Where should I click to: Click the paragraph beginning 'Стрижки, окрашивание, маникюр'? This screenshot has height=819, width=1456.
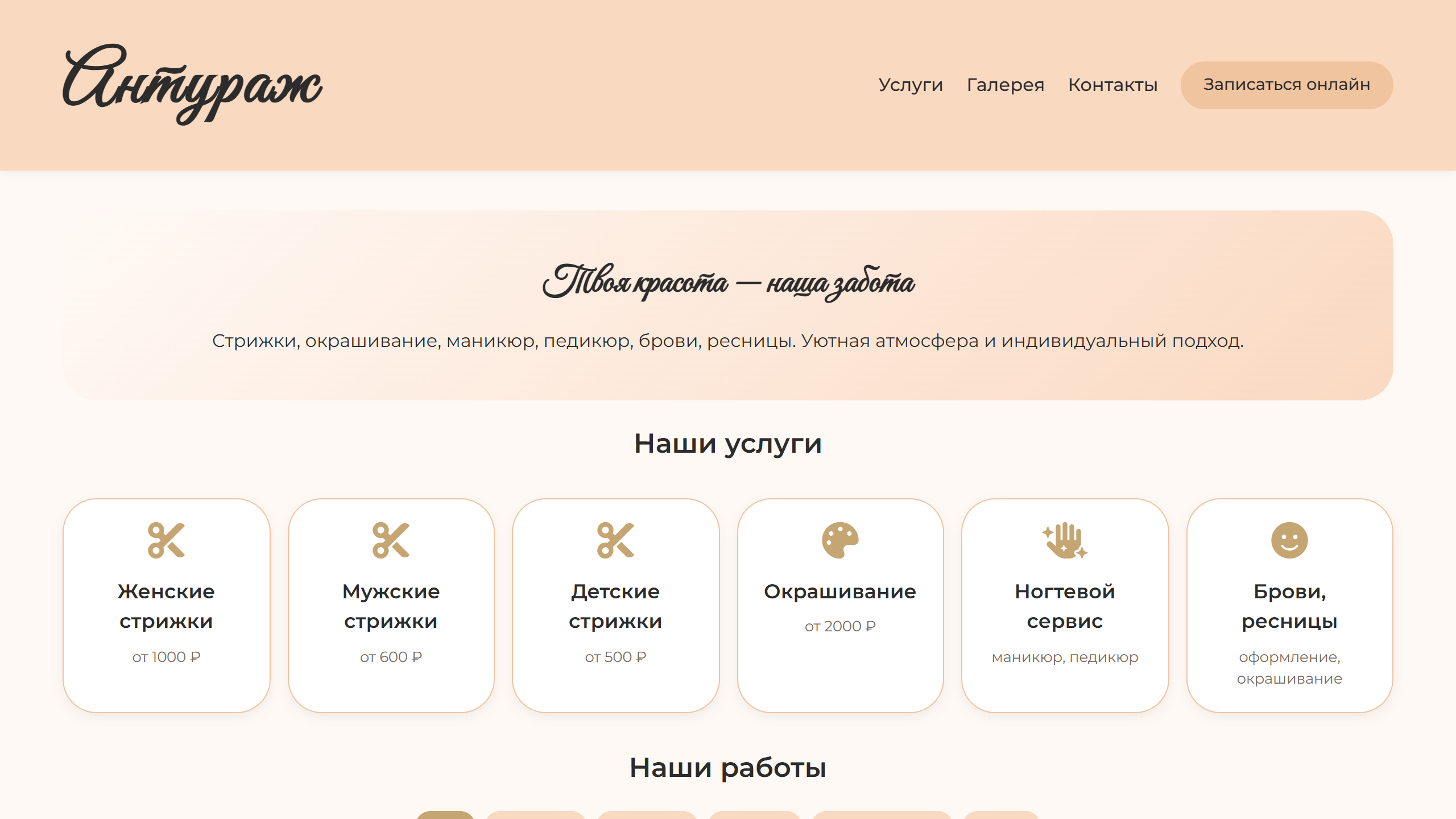(x=728, y=341)
